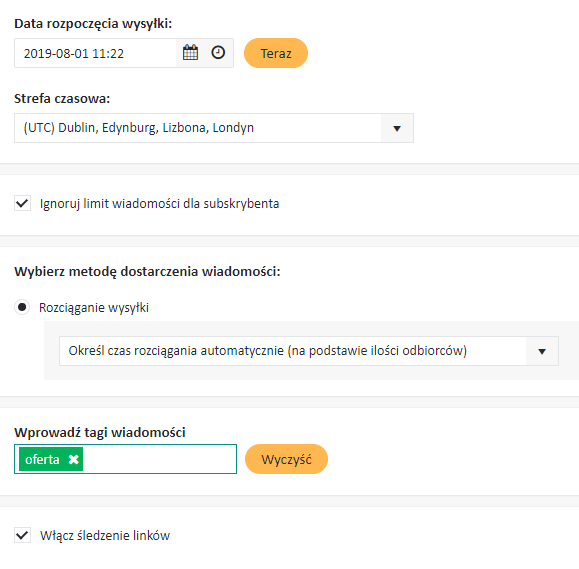
Task: Click the Strefa czasowa heading label
Action: pos(62,99)
